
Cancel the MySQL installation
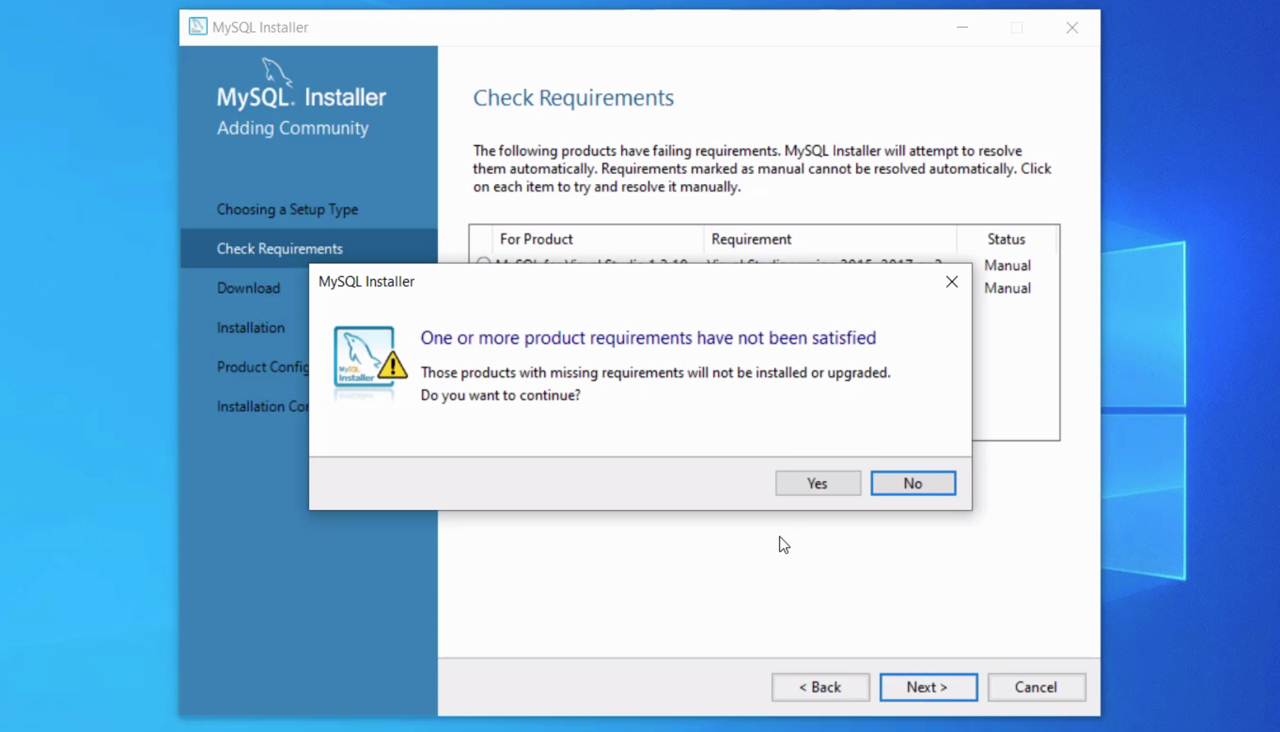tap(1035, 687)
